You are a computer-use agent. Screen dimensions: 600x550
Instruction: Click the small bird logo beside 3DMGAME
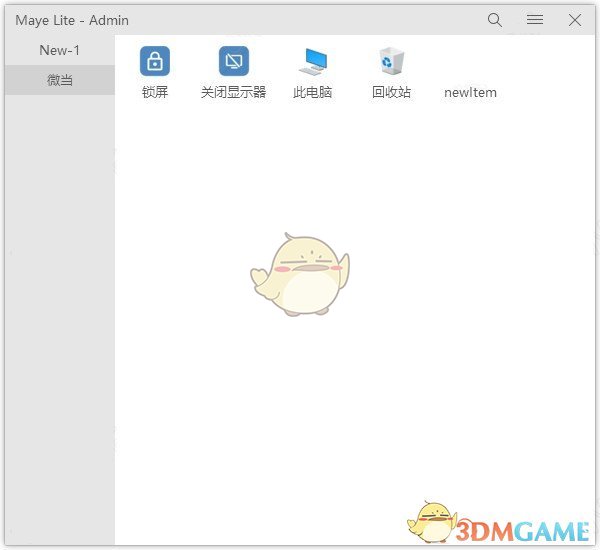pos(432,521)
